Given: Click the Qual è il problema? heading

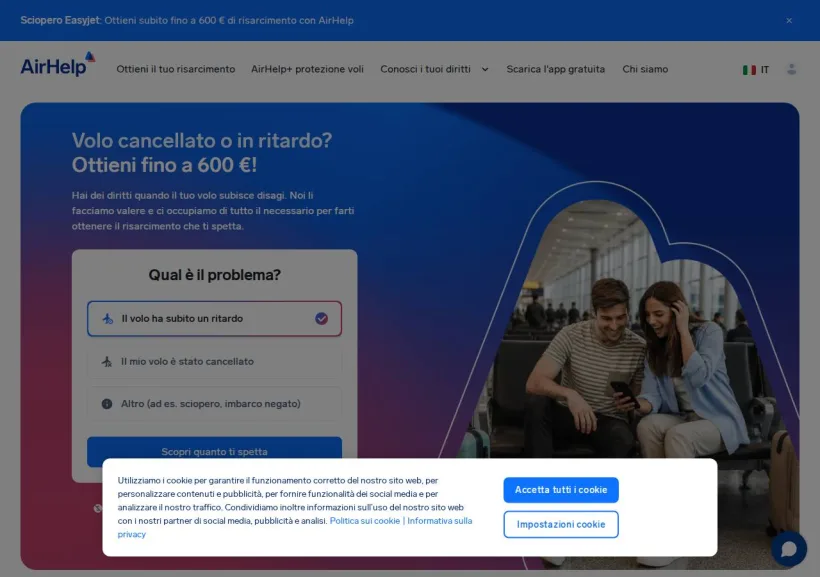Looking at the screenshot, I should 214,275.
